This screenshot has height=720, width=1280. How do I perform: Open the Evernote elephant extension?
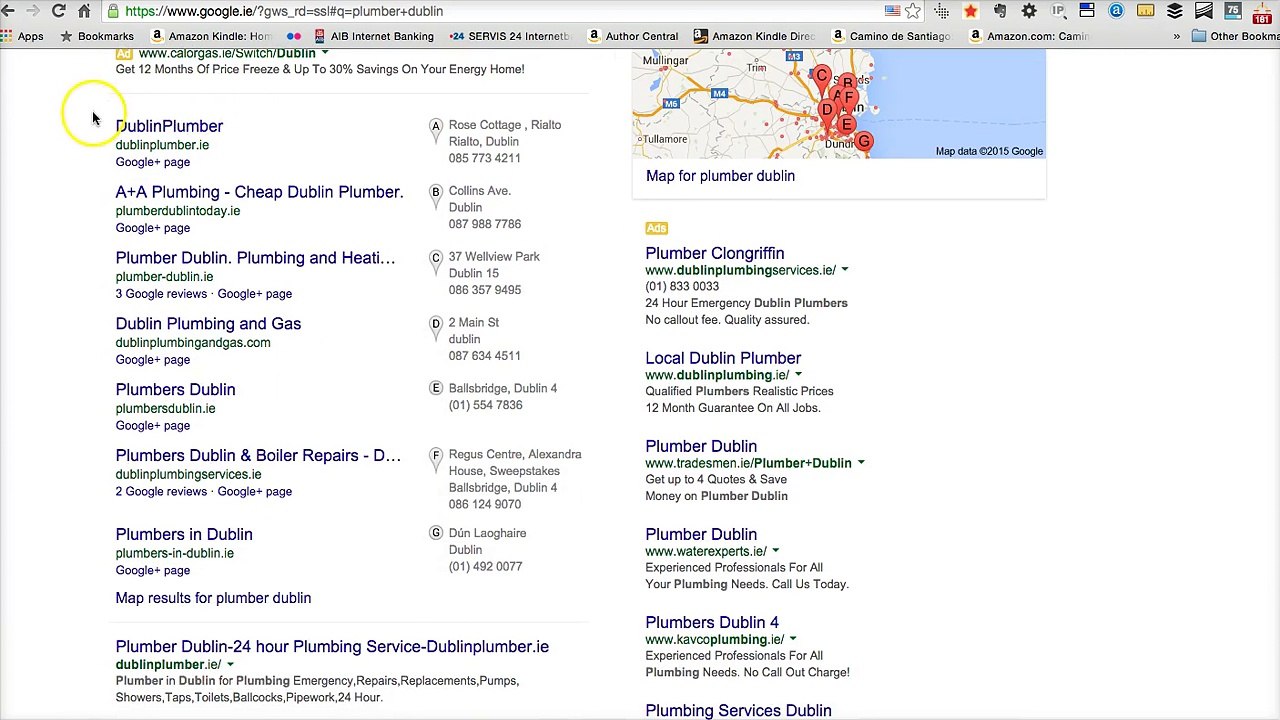[x=999, y=11]
